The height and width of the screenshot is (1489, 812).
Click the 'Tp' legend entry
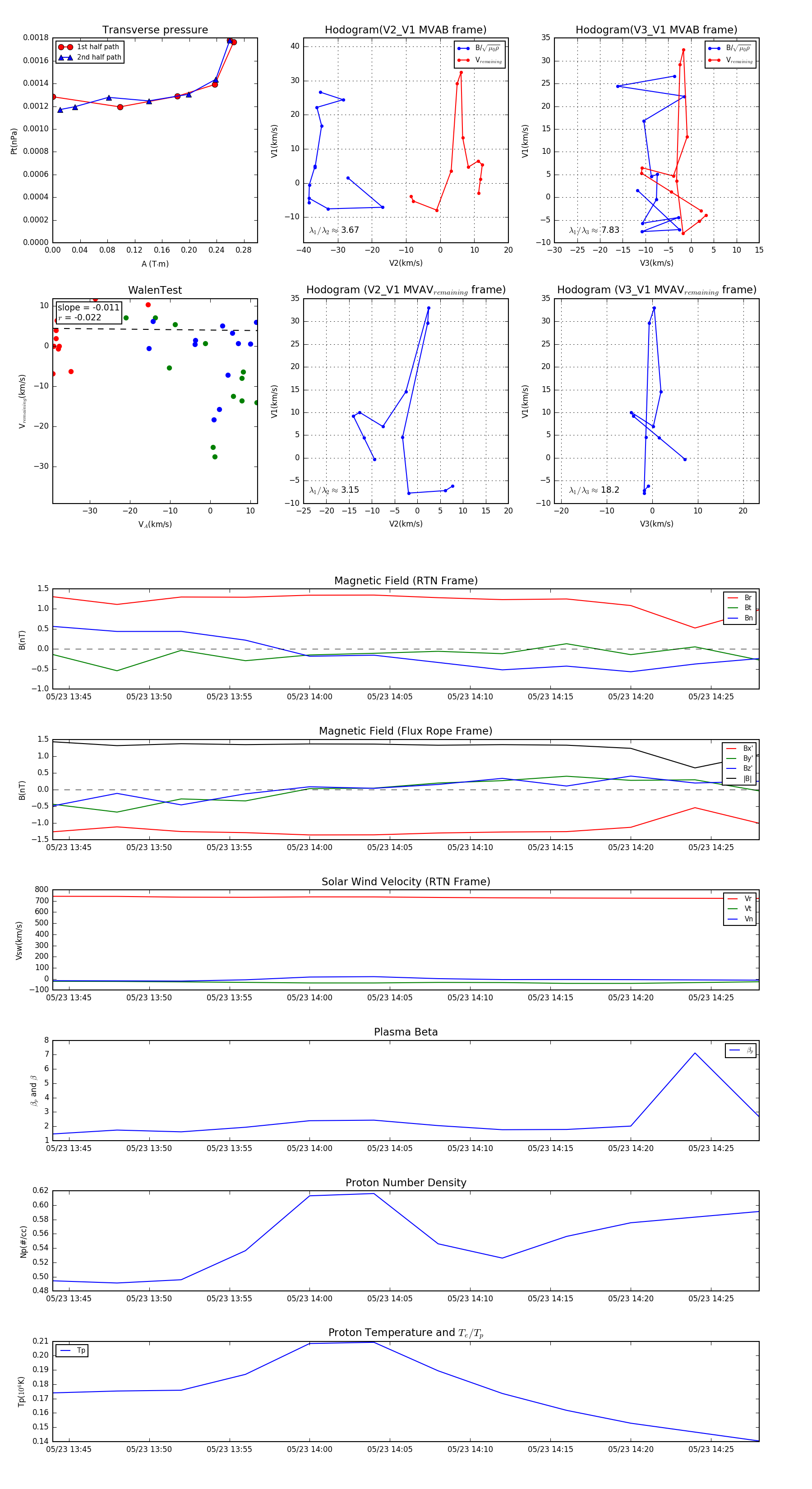click(x=73, y=1351)
